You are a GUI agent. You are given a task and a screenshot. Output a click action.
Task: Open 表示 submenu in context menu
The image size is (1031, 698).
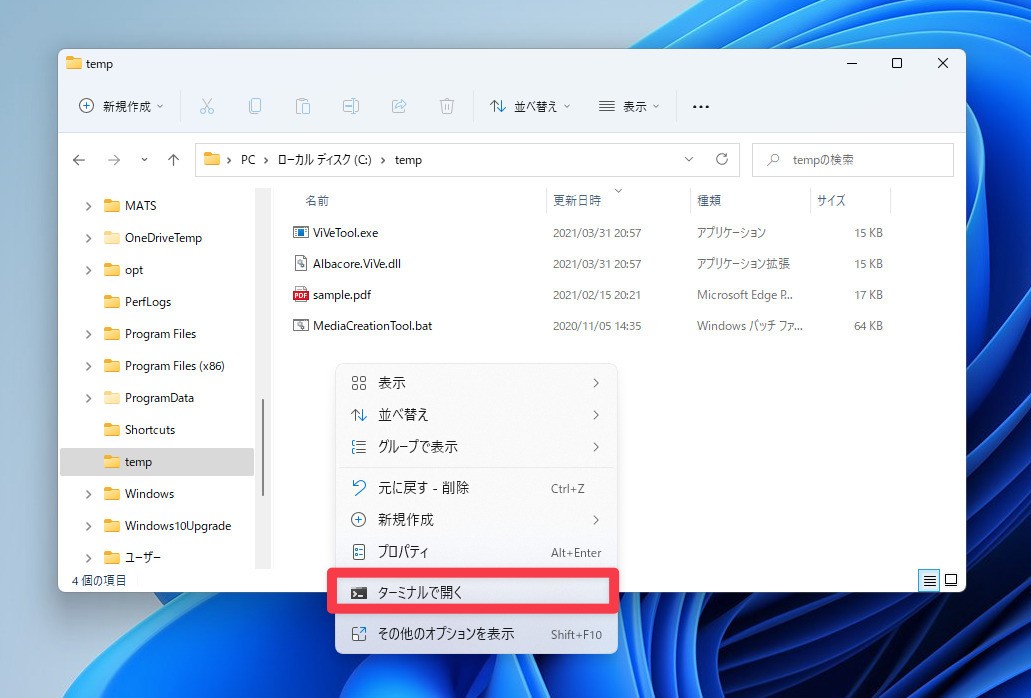click(x=476, y=383)
